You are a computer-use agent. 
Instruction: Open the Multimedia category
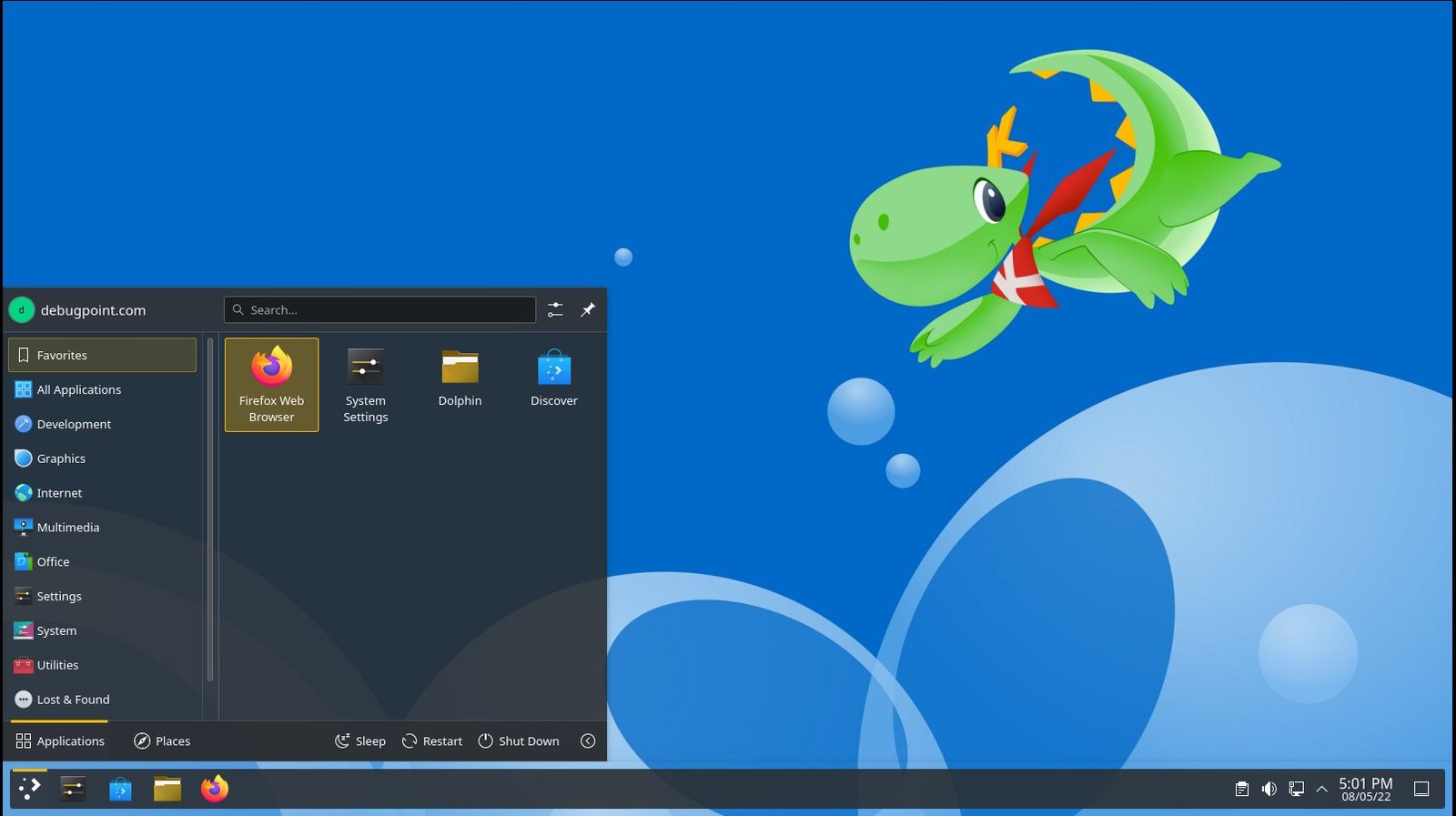pyautogui.click(x=102, y=528)
